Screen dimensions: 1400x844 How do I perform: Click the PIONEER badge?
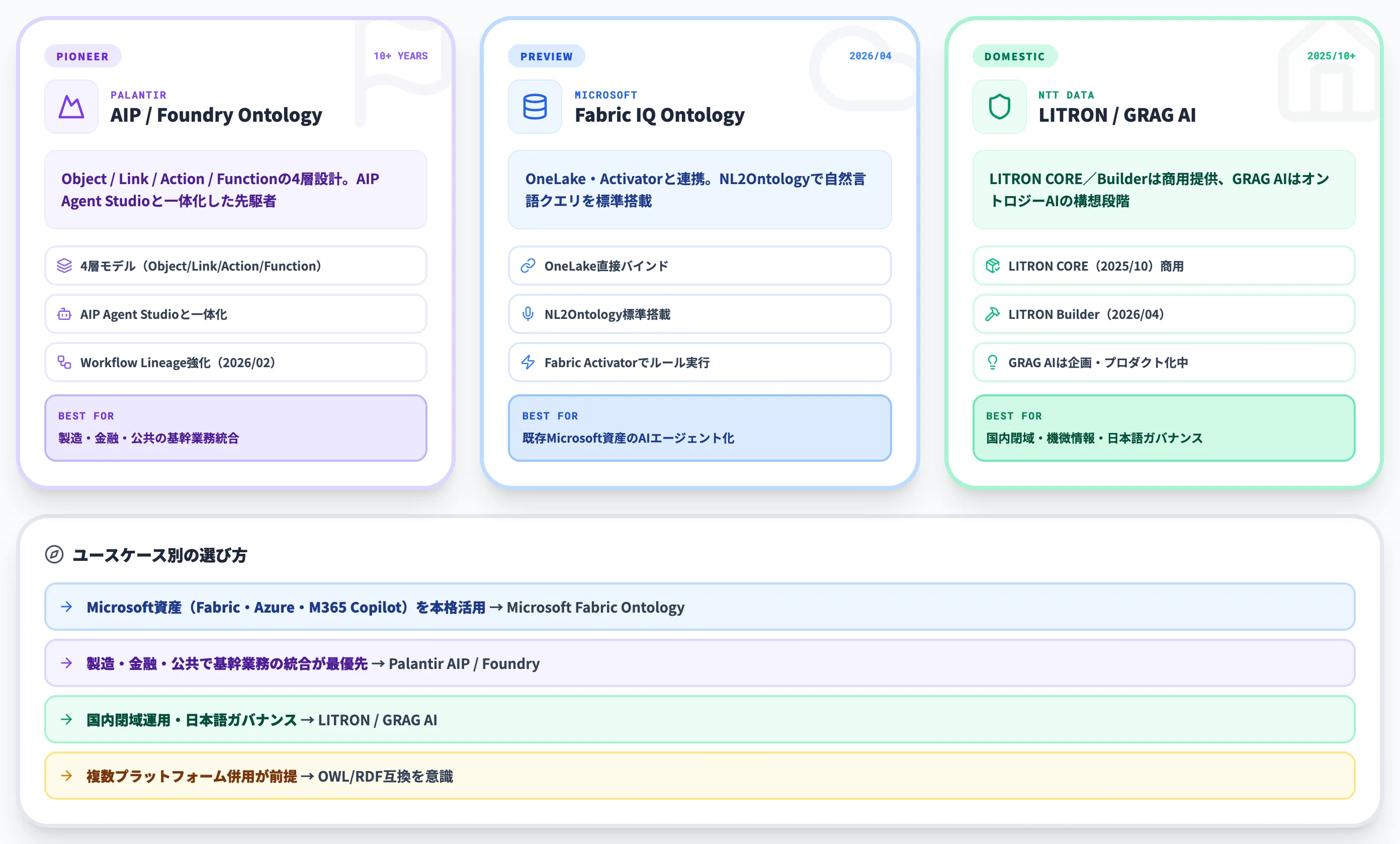click(x=82, y=56)
